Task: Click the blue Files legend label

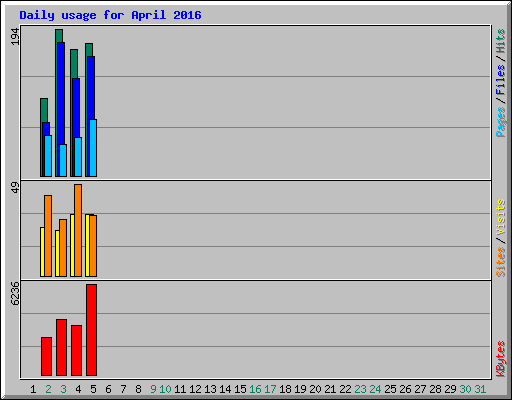Action: [x=500, y=80]
